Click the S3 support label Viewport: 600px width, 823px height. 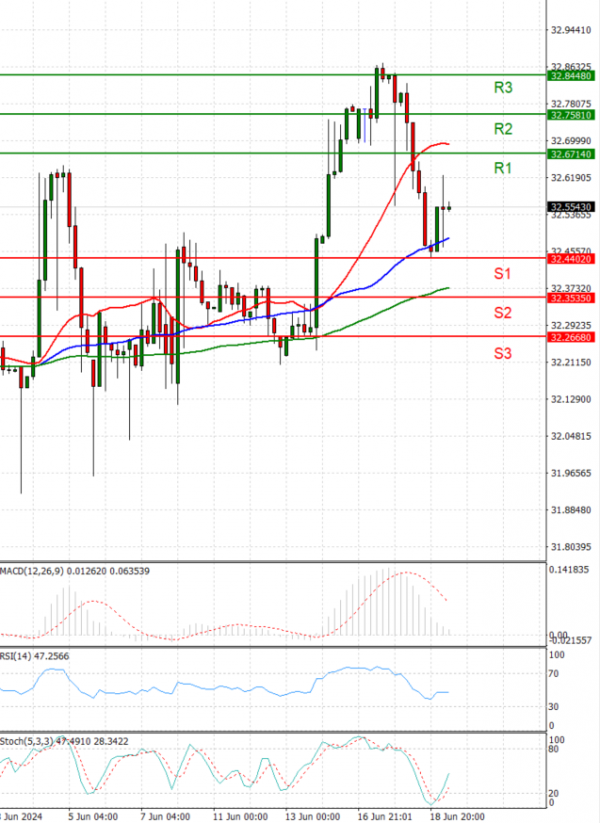tap(502, 354)
